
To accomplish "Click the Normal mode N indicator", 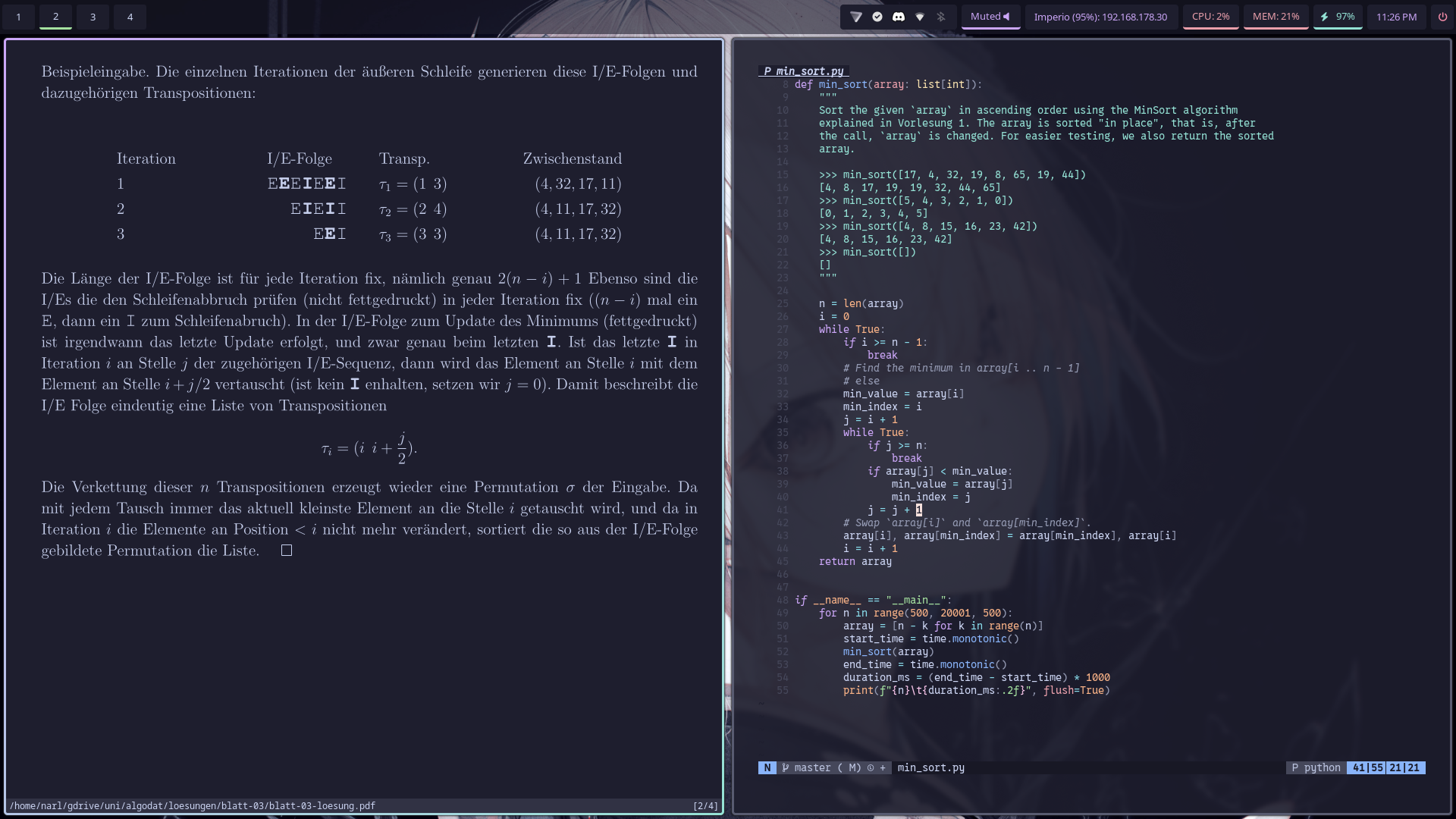I will pyautogui.click(x=767, y=767).
